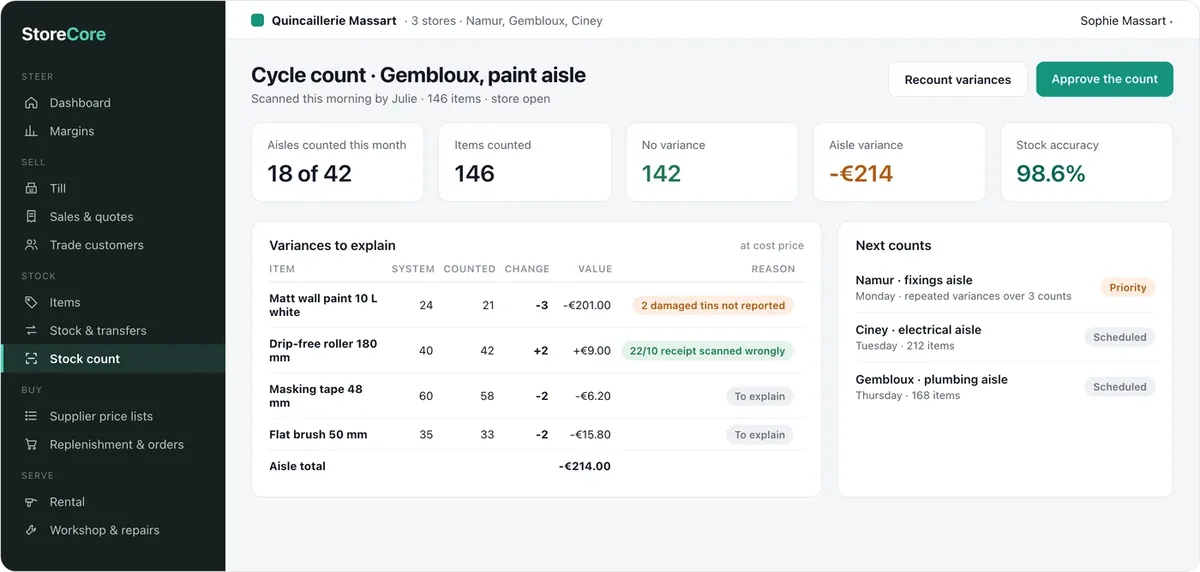Click the Recount variances button
This screenshot has height=572, width=1200.
tap(958, 80)
